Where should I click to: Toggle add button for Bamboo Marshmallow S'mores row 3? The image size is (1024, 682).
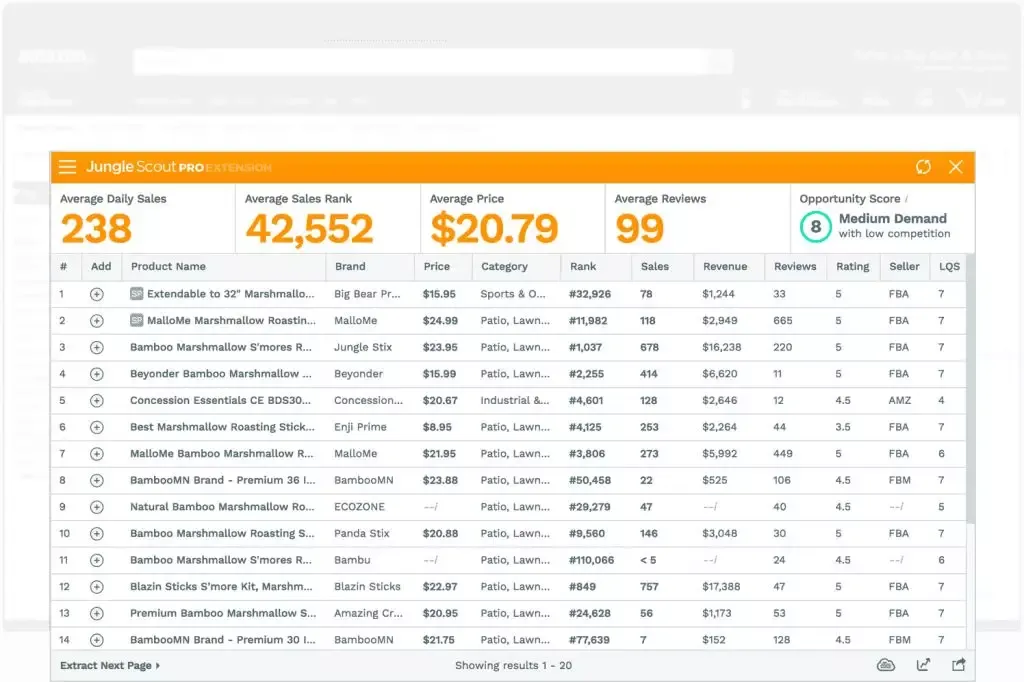(x=97, y=348)
